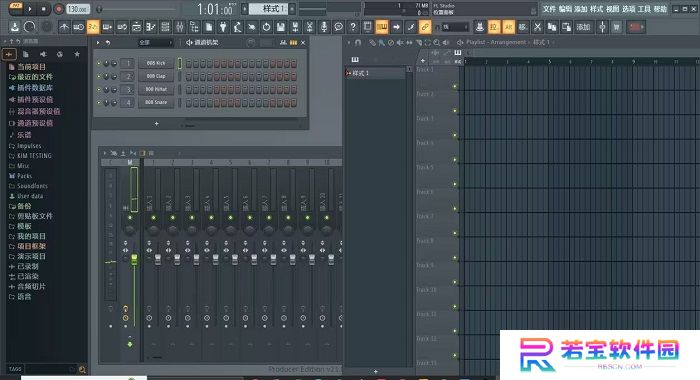Click the microphone recording icon
The height and width of the screenshot is (380, 700).
pyautogui.click(x=324, y=27)
